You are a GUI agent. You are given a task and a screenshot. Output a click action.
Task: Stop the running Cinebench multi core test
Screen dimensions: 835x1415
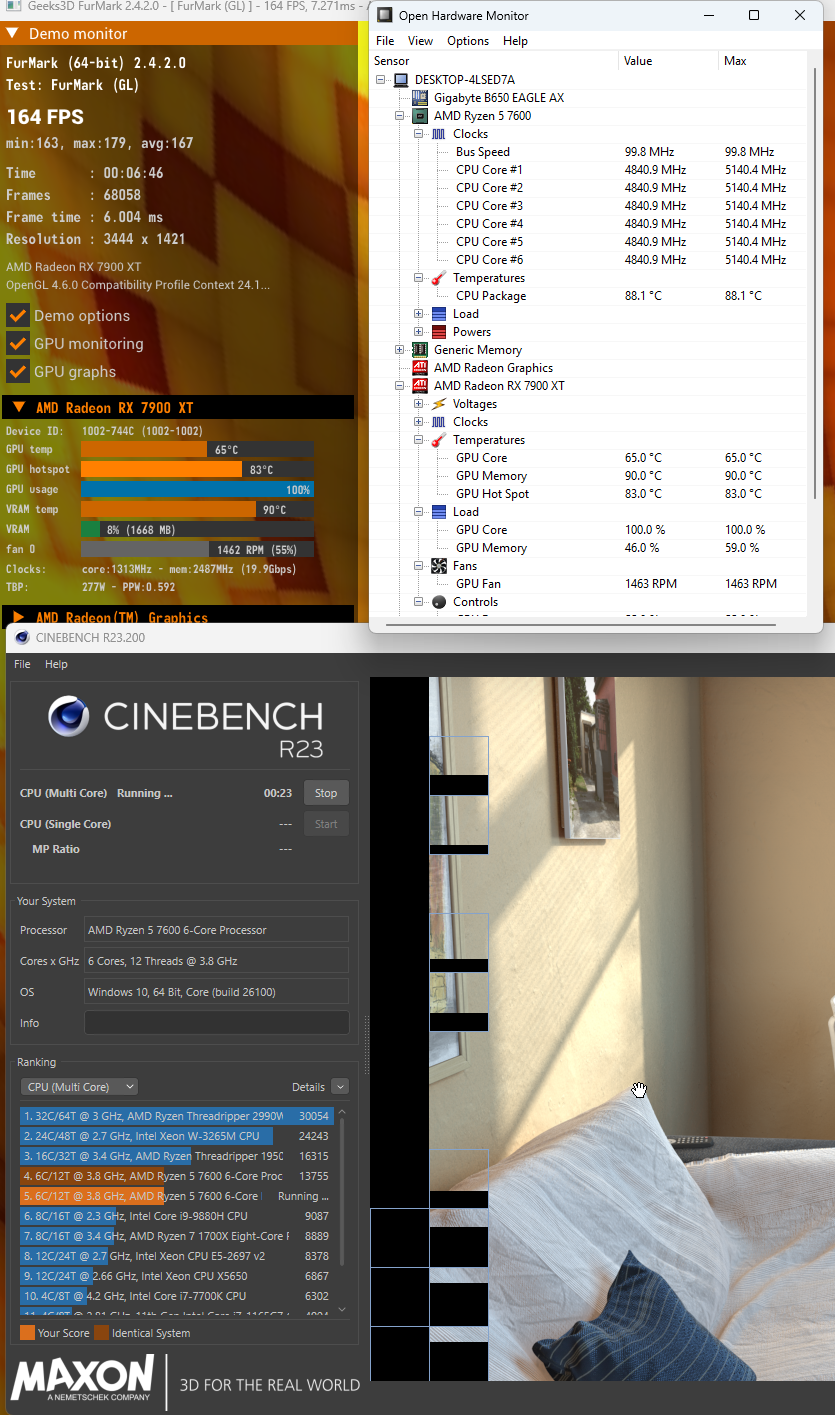(x=326, y=793)
